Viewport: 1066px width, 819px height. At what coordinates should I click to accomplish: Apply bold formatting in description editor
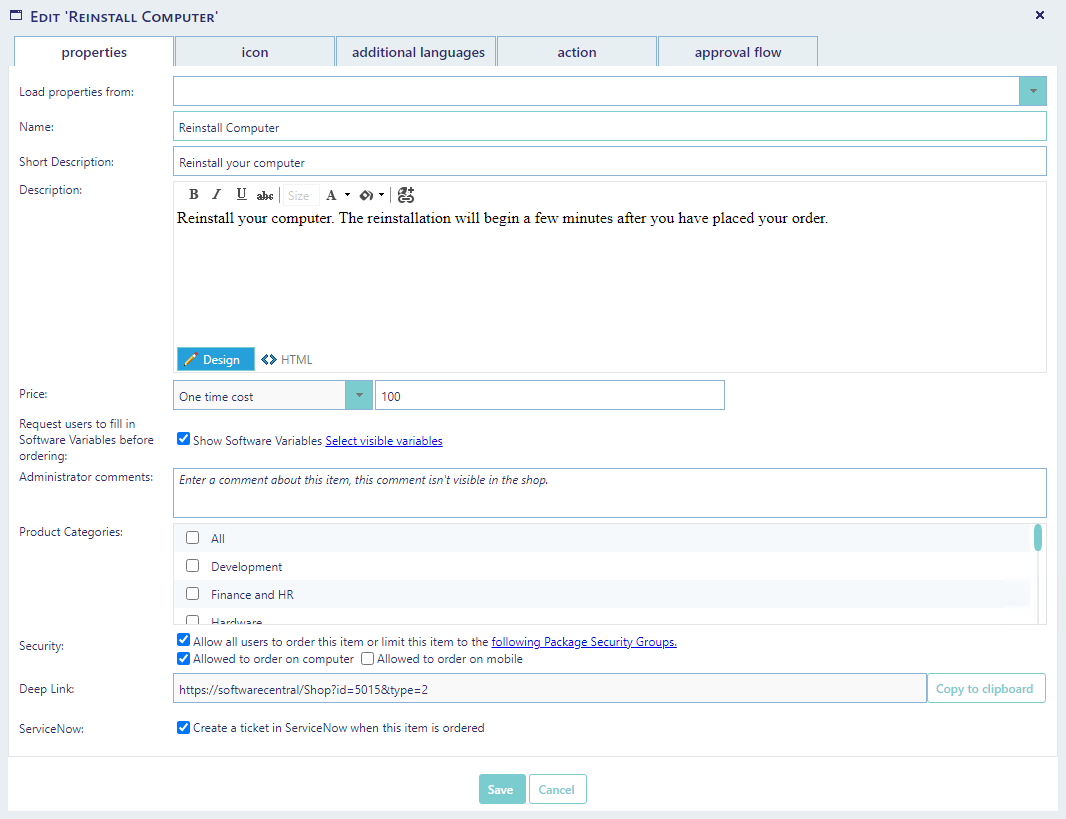tap(193, 195)
